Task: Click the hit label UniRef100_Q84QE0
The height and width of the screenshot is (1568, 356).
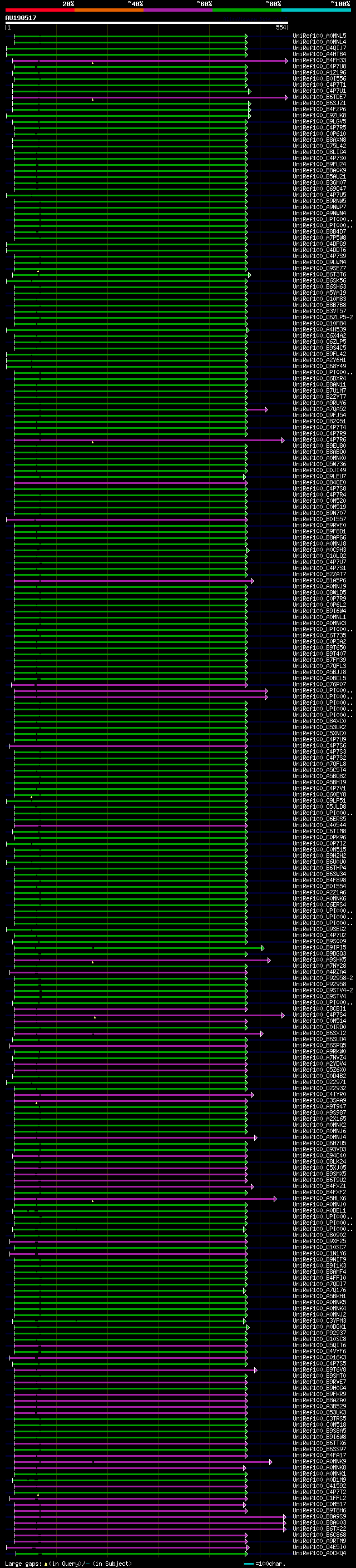Action: 319,483
